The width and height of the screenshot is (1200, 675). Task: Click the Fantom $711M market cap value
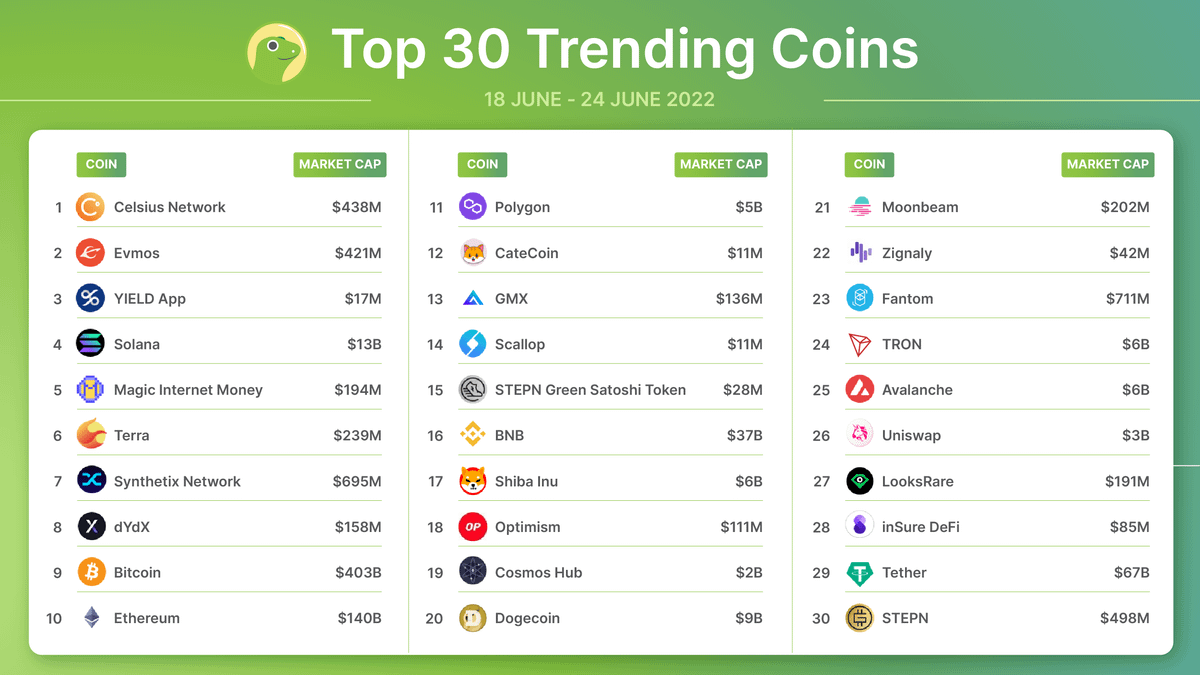click(x=1127, y=298)
